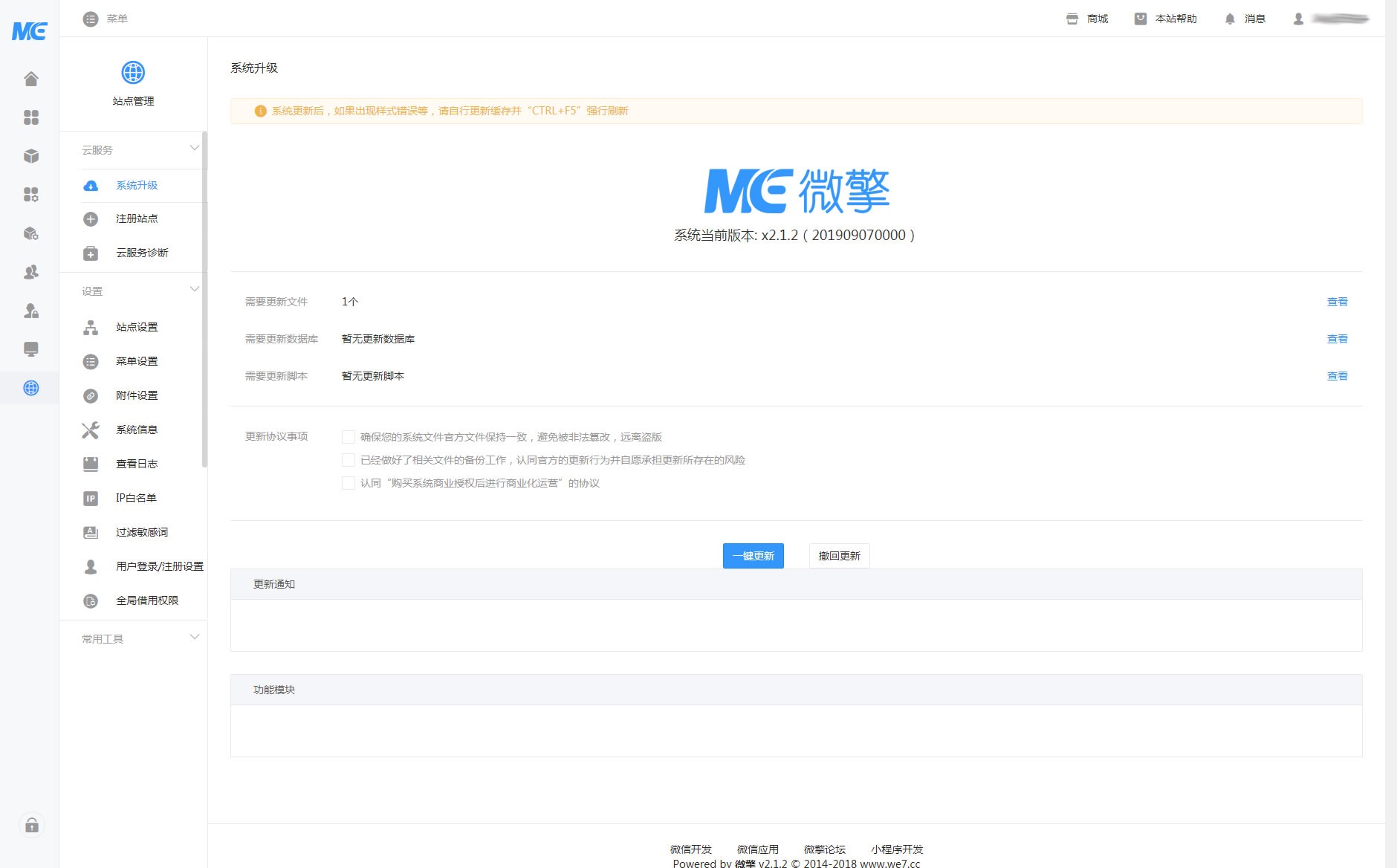The width and height of the screenshot is (1397, 868).
Task: Open 系统升级 menu item
Action: pos(137,185)
